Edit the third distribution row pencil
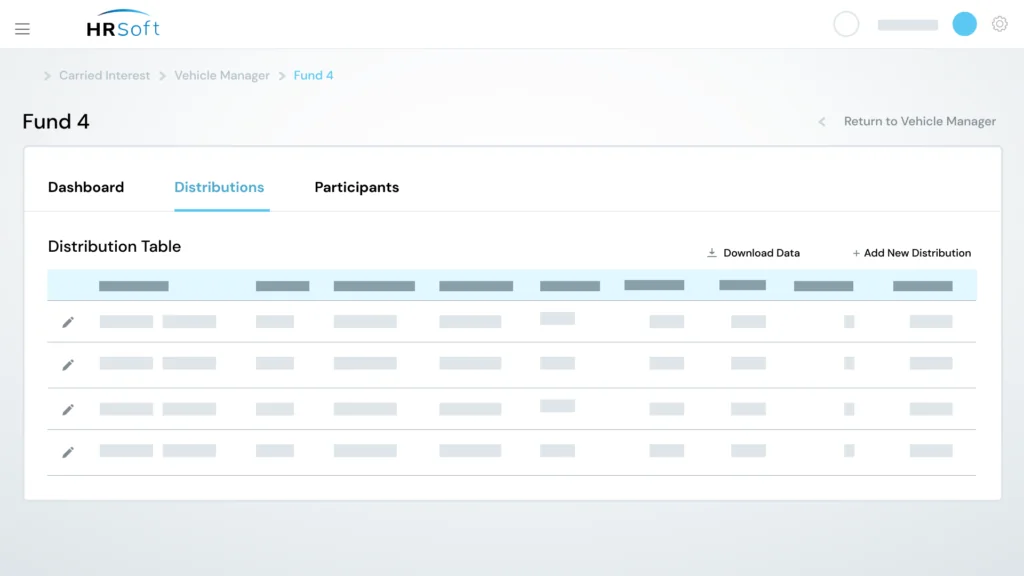This screenshot has width=1024, height=576. point(68,409)
